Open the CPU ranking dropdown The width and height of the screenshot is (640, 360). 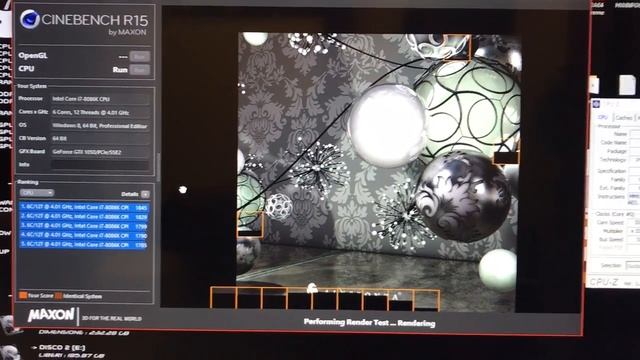coord(37,193)
